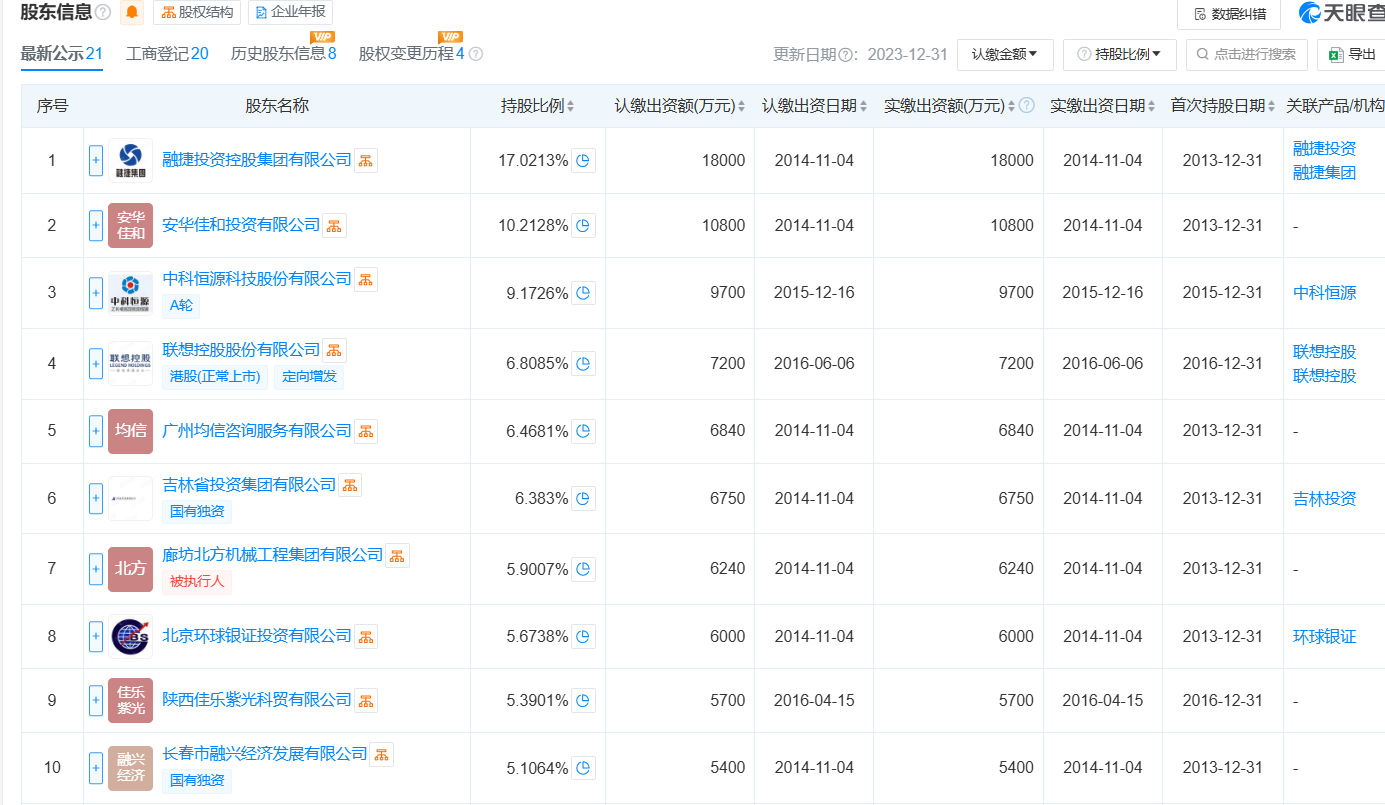Expand row 2 安华佳和投资 details

click(96, 225)
